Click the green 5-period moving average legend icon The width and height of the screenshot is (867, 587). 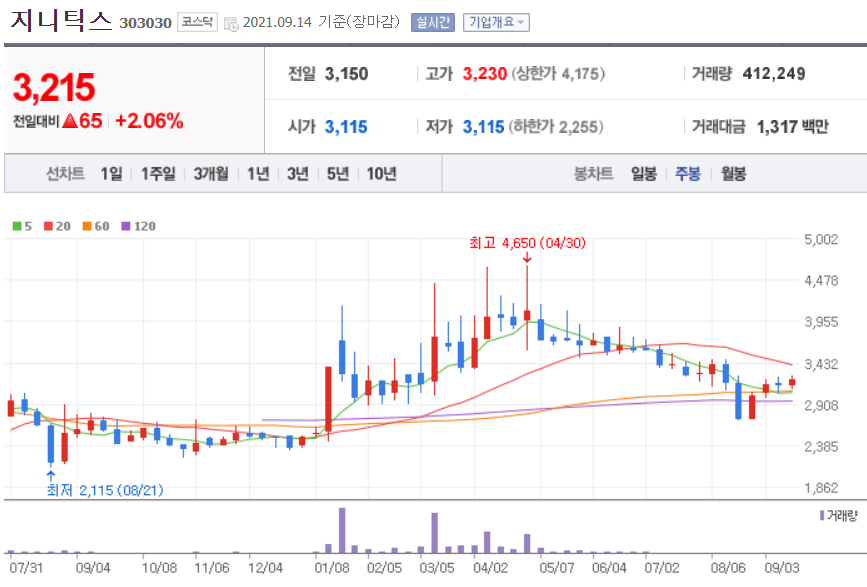point(15,223)
